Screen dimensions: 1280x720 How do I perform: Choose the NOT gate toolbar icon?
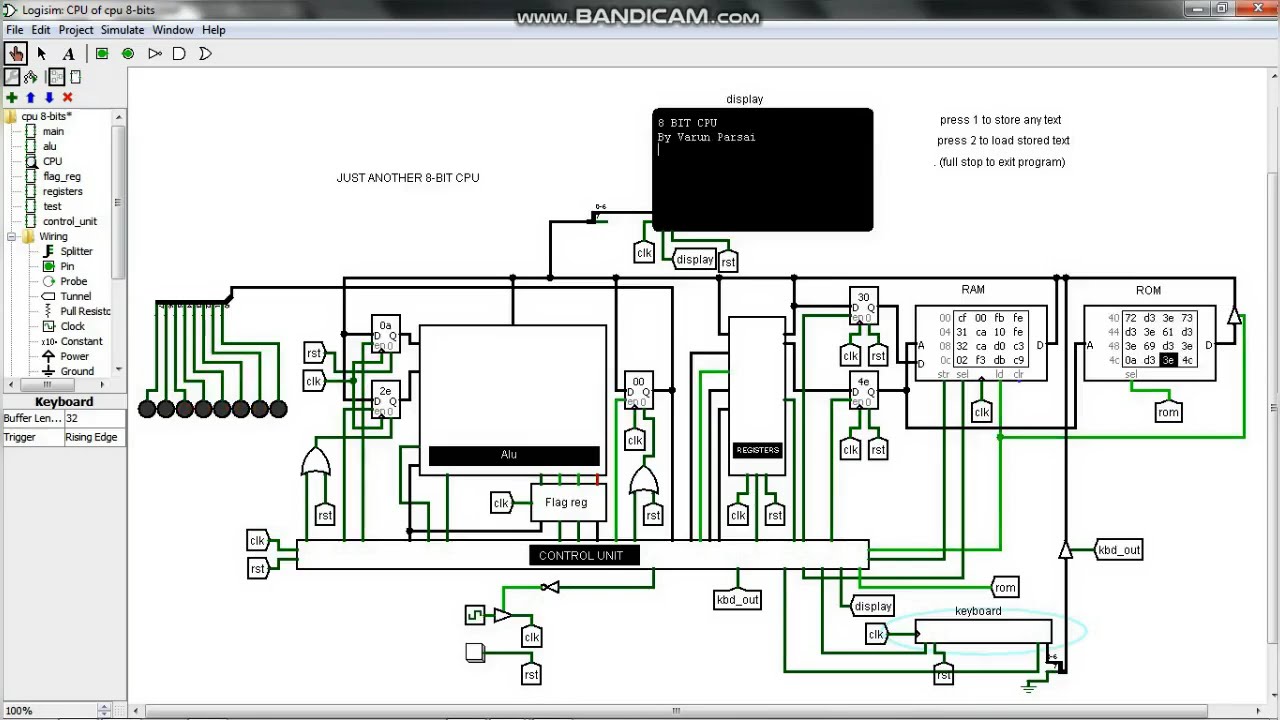pos(155,54)
